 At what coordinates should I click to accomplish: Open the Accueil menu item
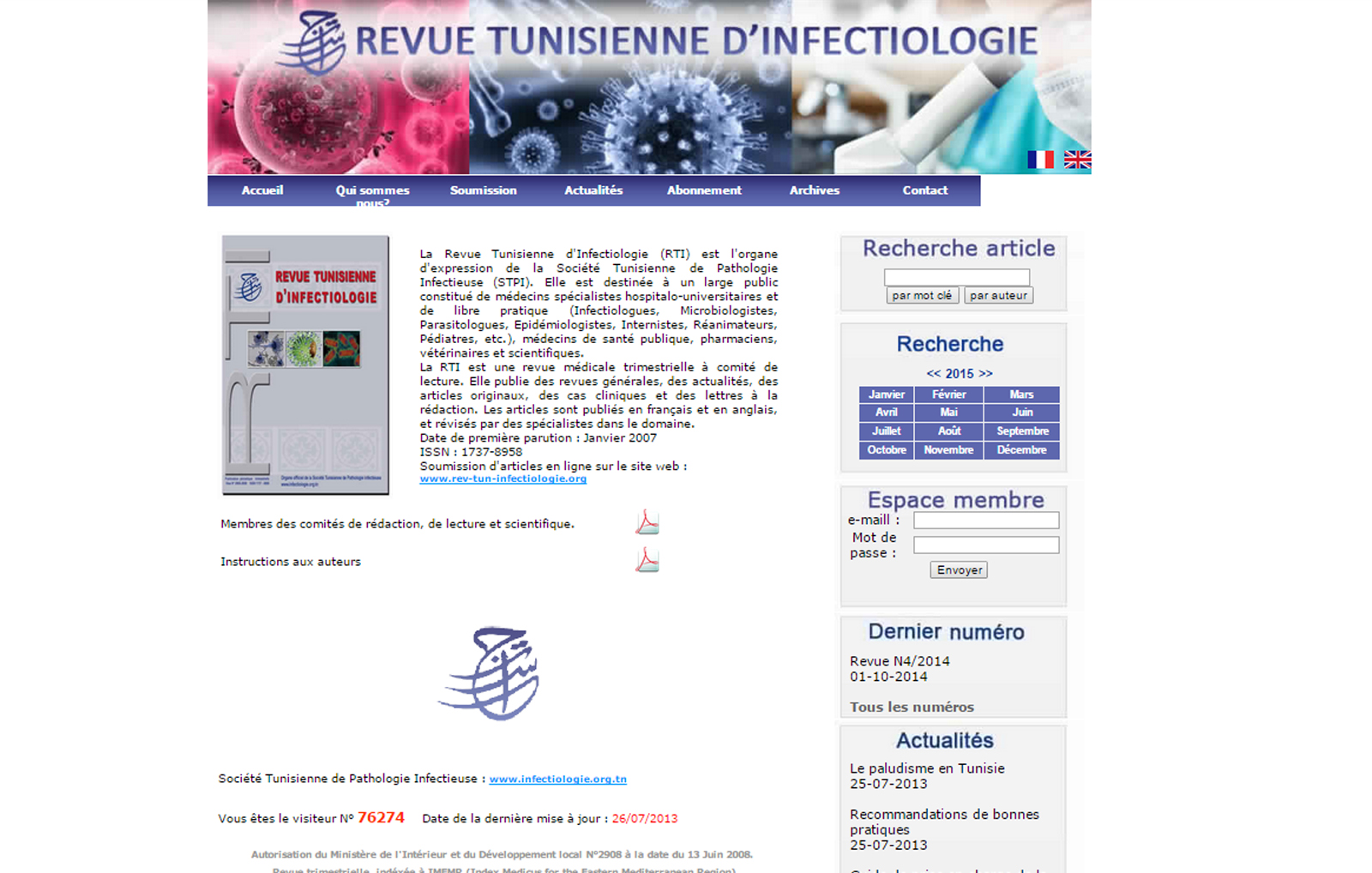pyautogui.click(x=262, y=190)
